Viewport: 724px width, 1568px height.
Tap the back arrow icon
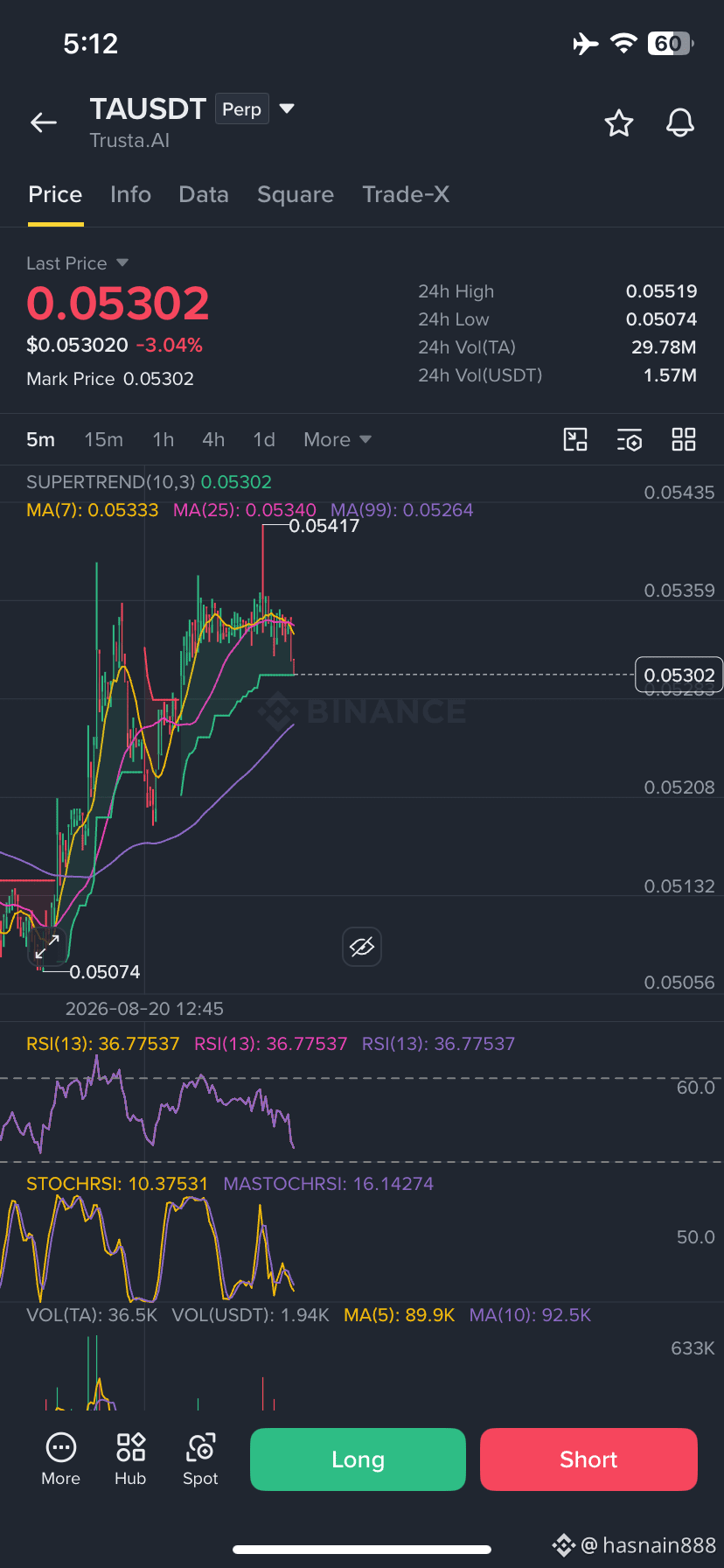coord(44,122)
